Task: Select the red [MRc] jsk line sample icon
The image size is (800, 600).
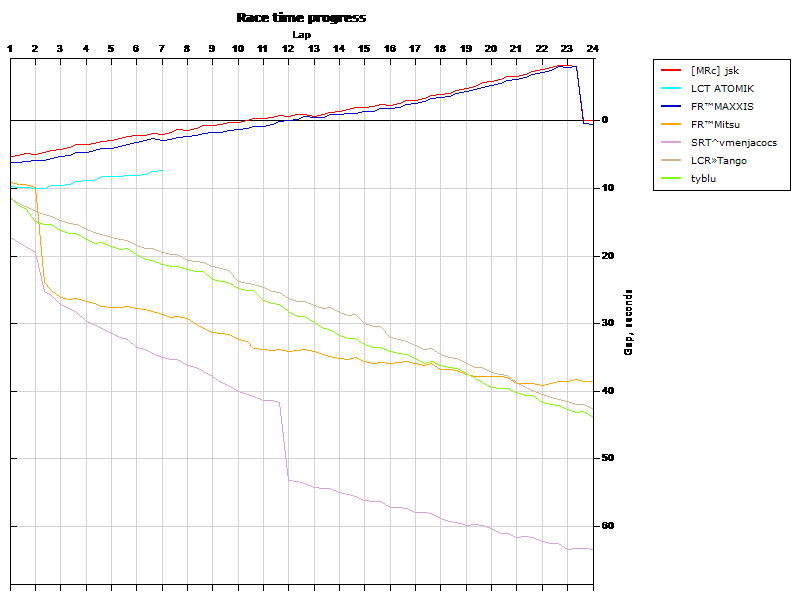Action: [x=669, y=70]
